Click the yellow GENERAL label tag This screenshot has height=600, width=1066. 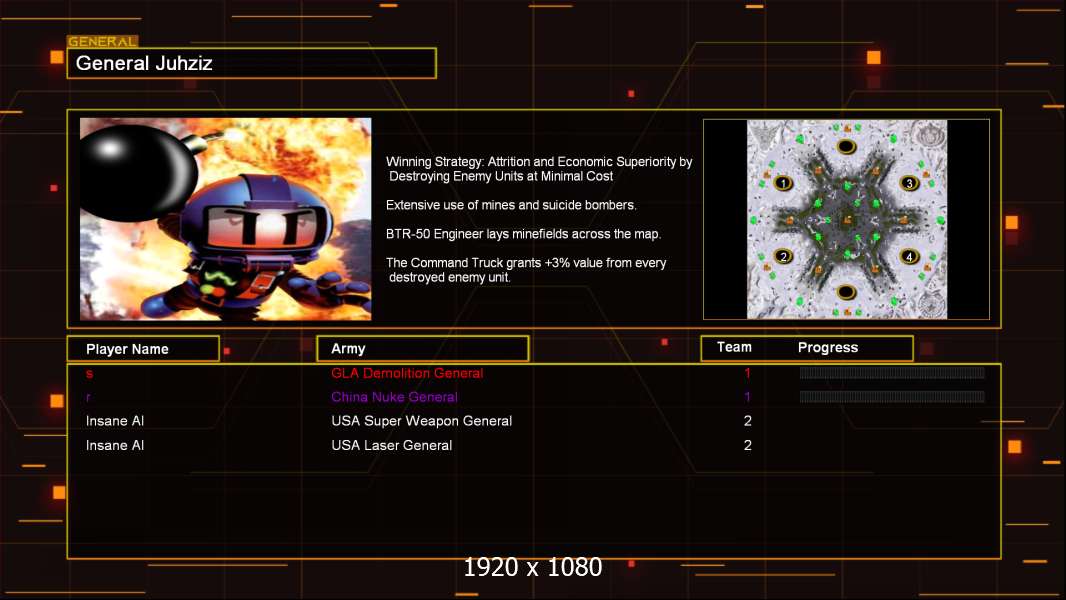[103, 41]
